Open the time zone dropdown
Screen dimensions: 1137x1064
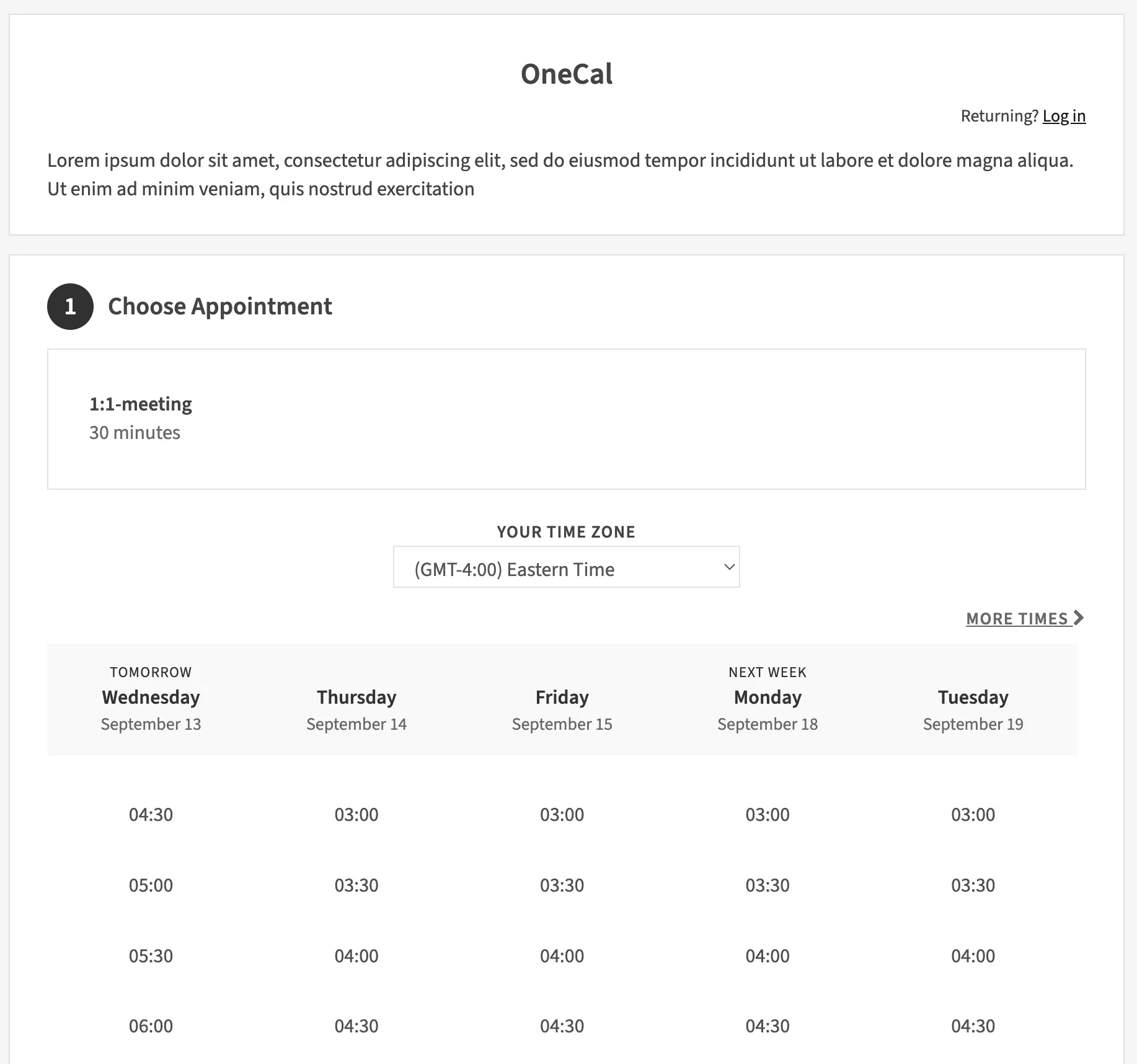coord(566,567)
